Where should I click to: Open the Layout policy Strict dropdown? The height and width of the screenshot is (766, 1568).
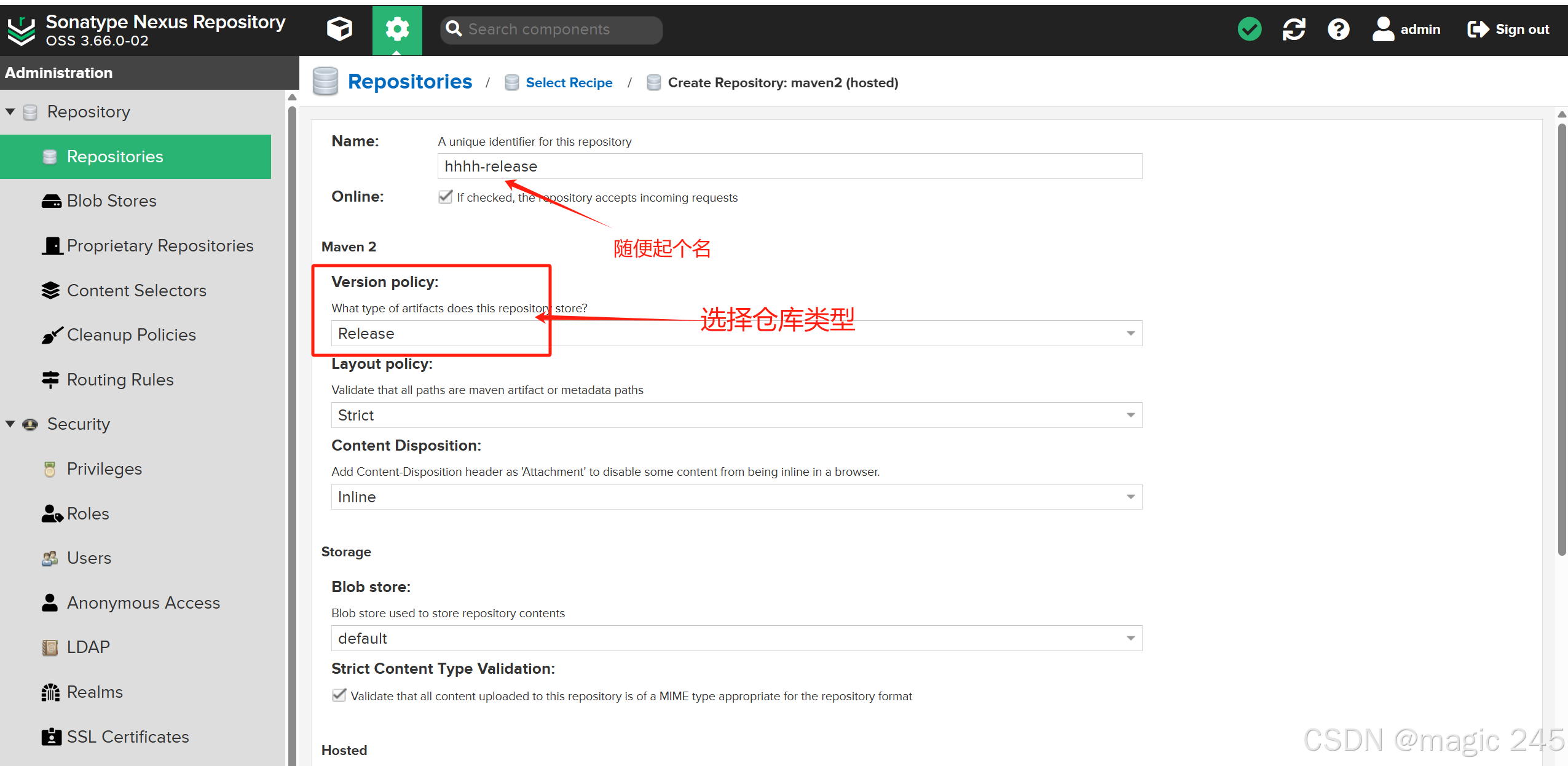1130,415
